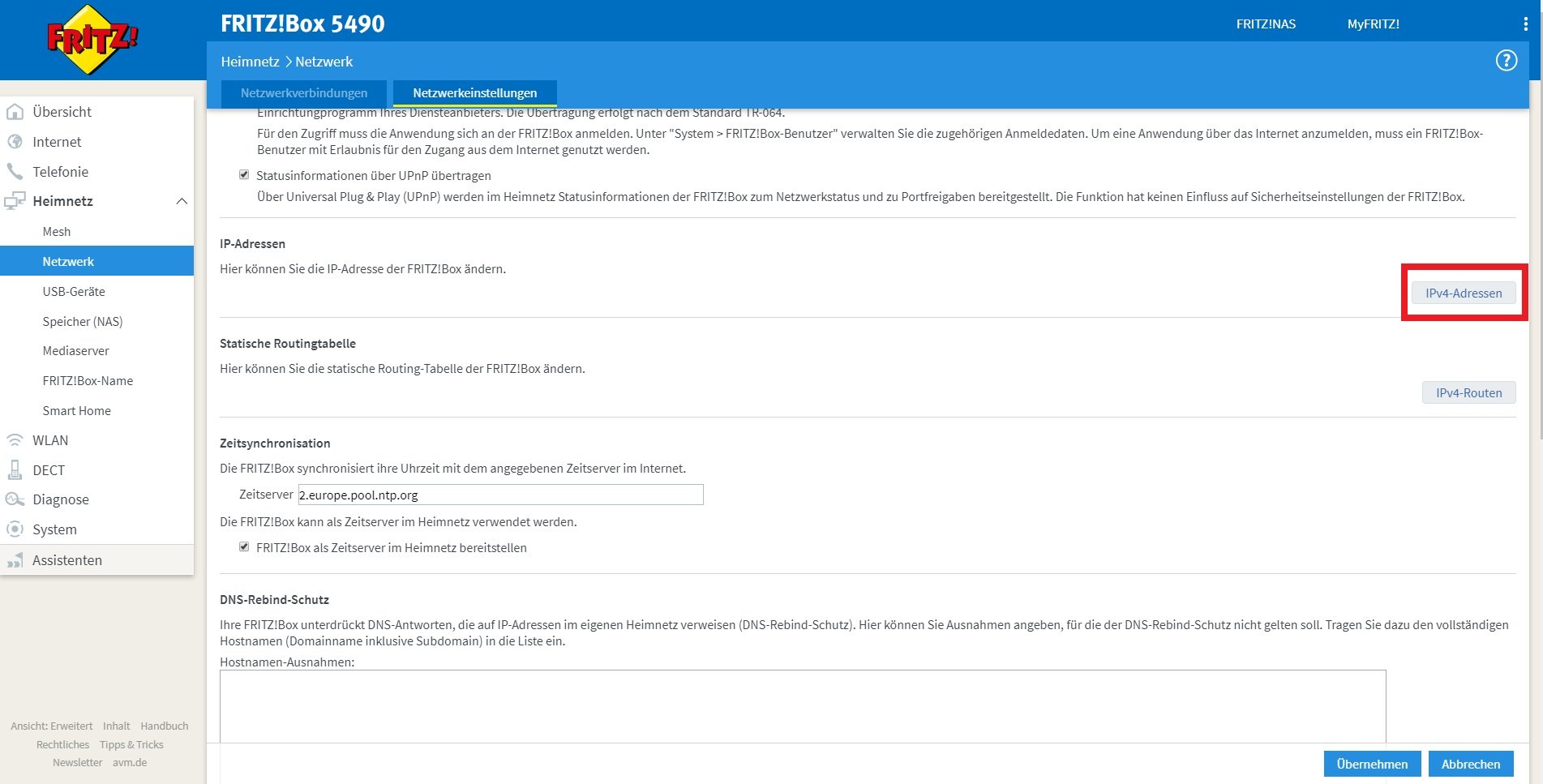Open the three-dot options menu
1543x784 pixels.
pyautogui.click(x=1525, y=24)
